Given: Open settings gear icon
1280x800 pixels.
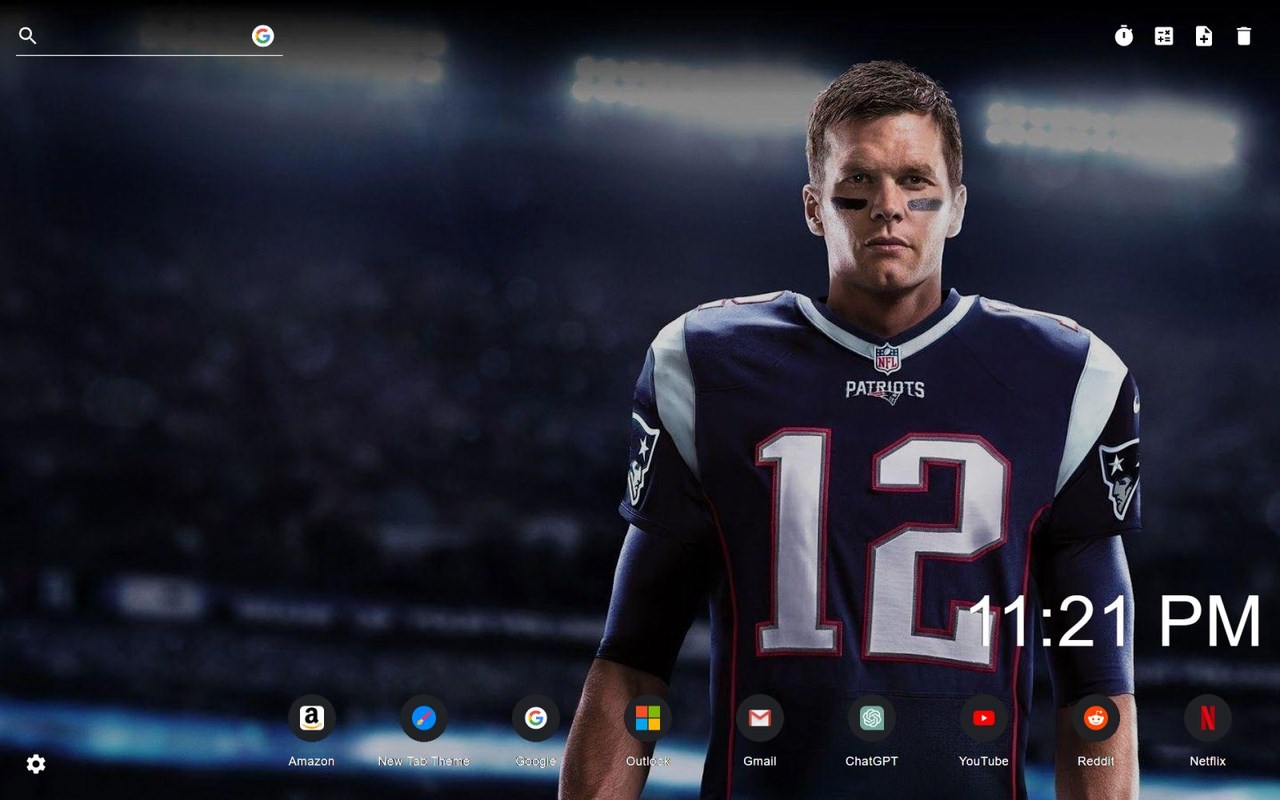Looking at the screenshot, I should pos(36,764).
